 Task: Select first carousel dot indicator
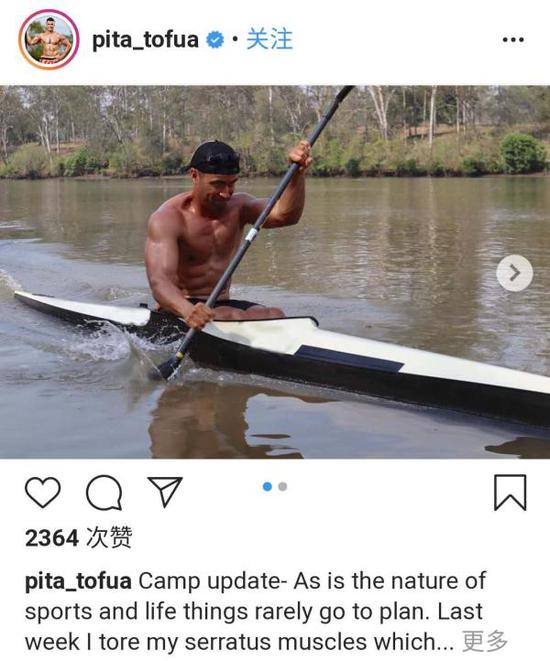point(267,486)
